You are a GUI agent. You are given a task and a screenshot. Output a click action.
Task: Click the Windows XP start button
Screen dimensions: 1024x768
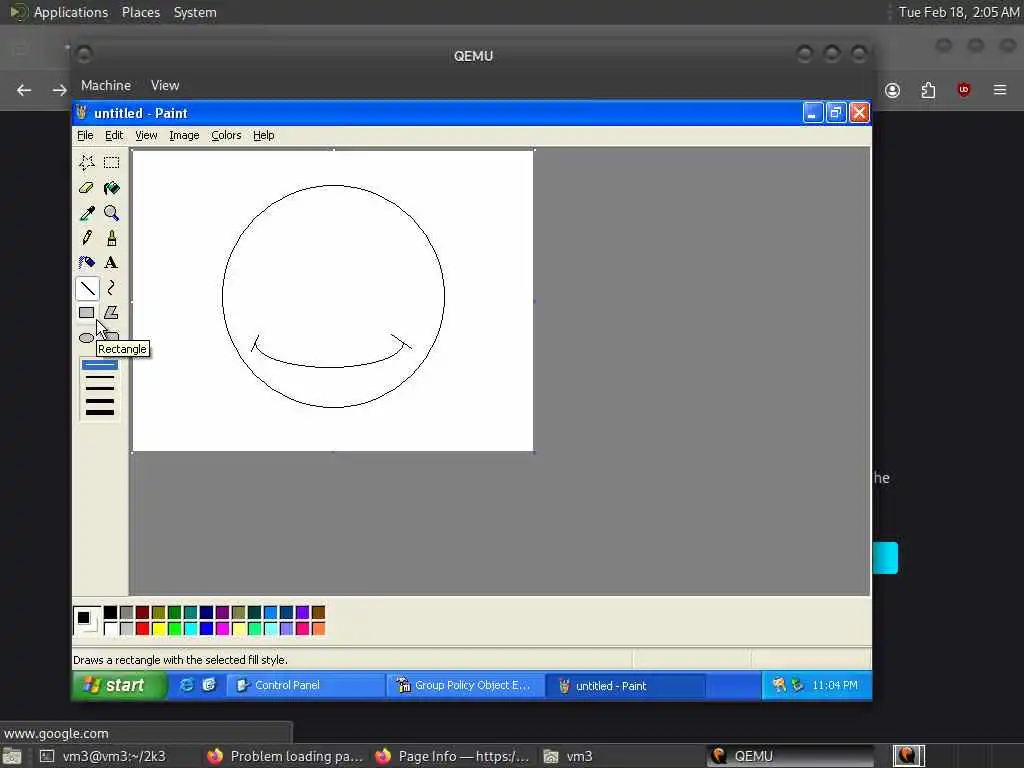click(119, 685)
